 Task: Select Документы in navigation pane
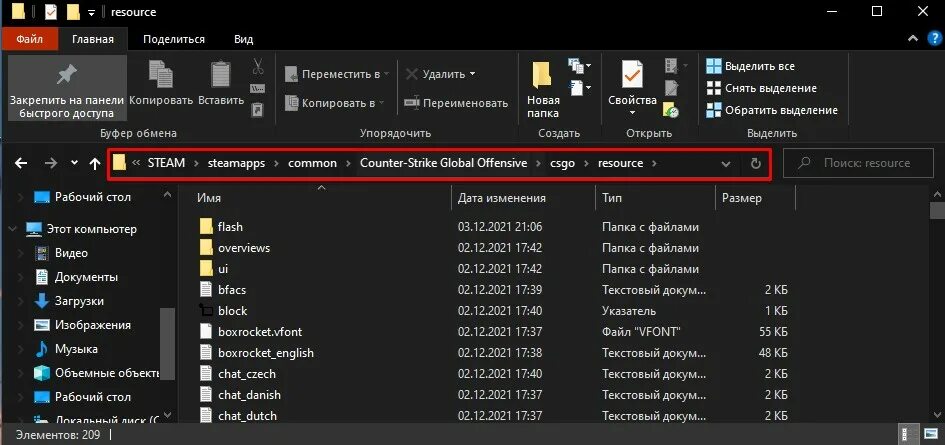tap(86, 277)
